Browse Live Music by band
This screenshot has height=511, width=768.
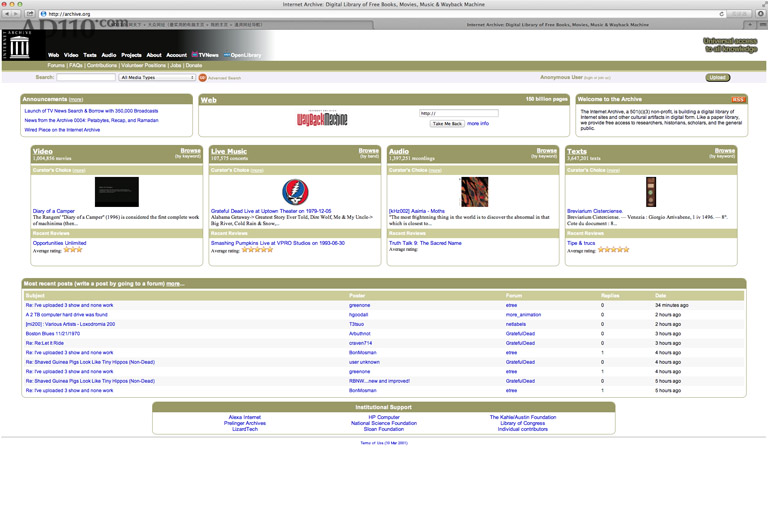click(x=368, y=153)
